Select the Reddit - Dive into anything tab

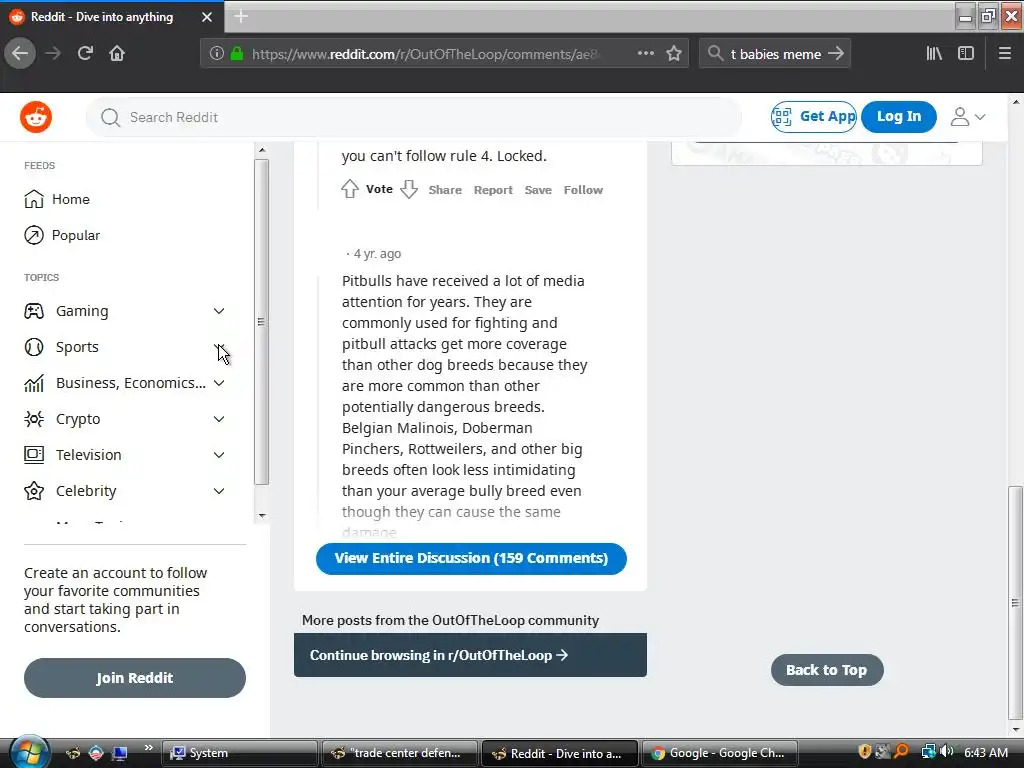pos(111,17)
